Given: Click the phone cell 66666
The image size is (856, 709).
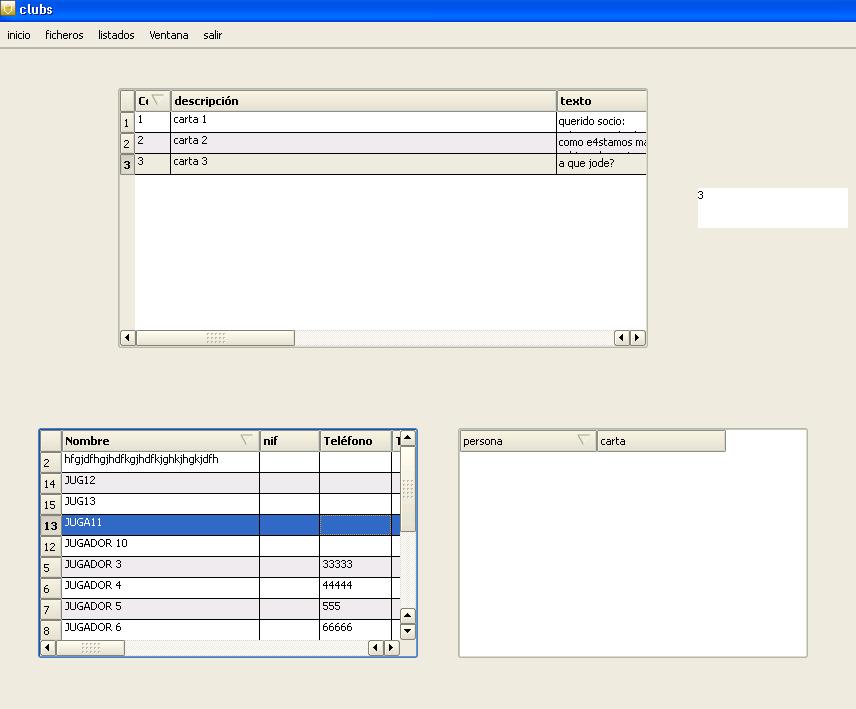Looking at the screenshot, I should (355, 630).
